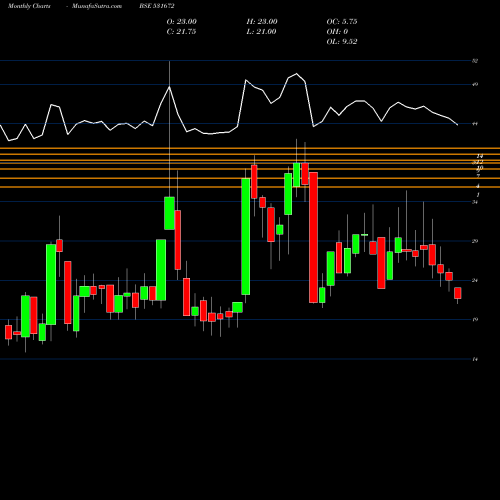Click the OH: 0 reading
The width and height of the screenshot is (500, 500).
coord(337,32)
